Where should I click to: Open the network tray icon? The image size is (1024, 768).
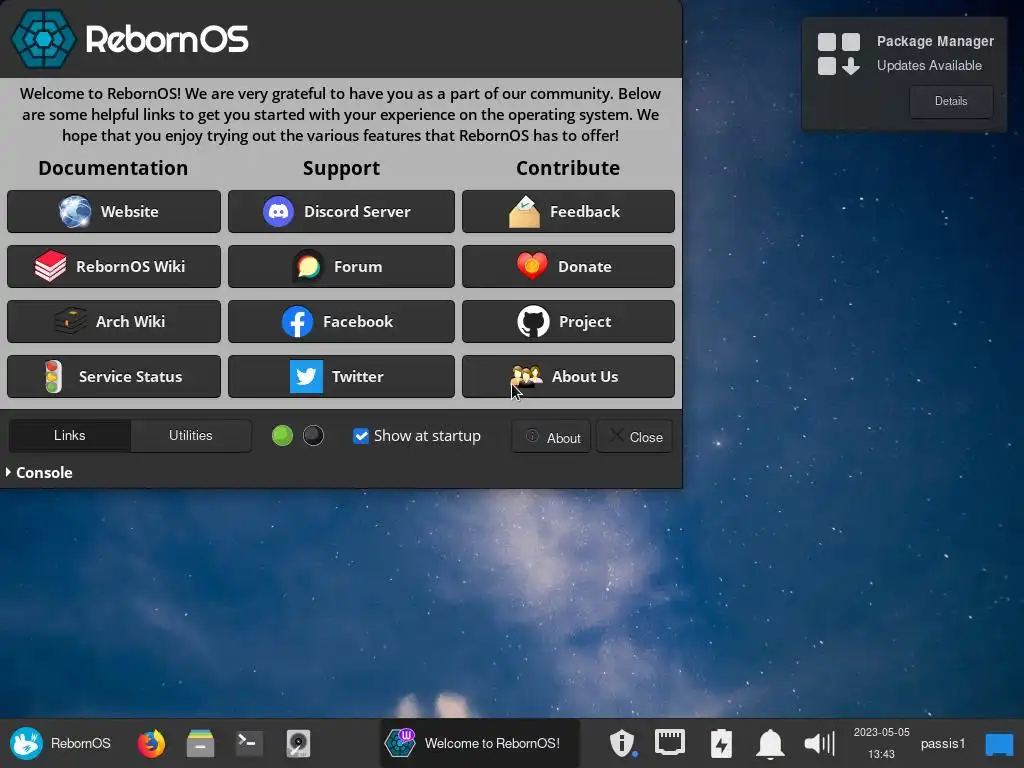[x=670, y=743]
